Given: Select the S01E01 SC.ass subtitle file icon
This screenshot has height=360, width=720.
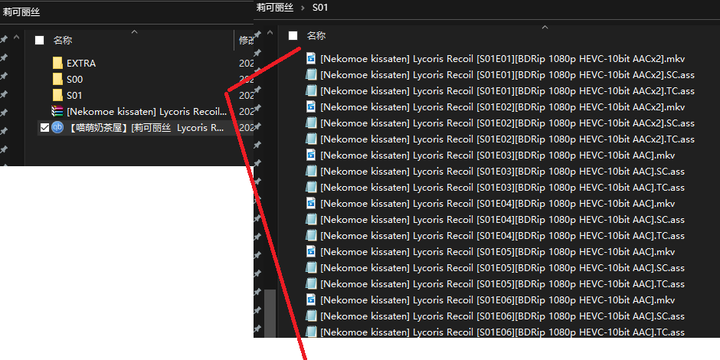Looking at the screenshot, I should 311,75.
